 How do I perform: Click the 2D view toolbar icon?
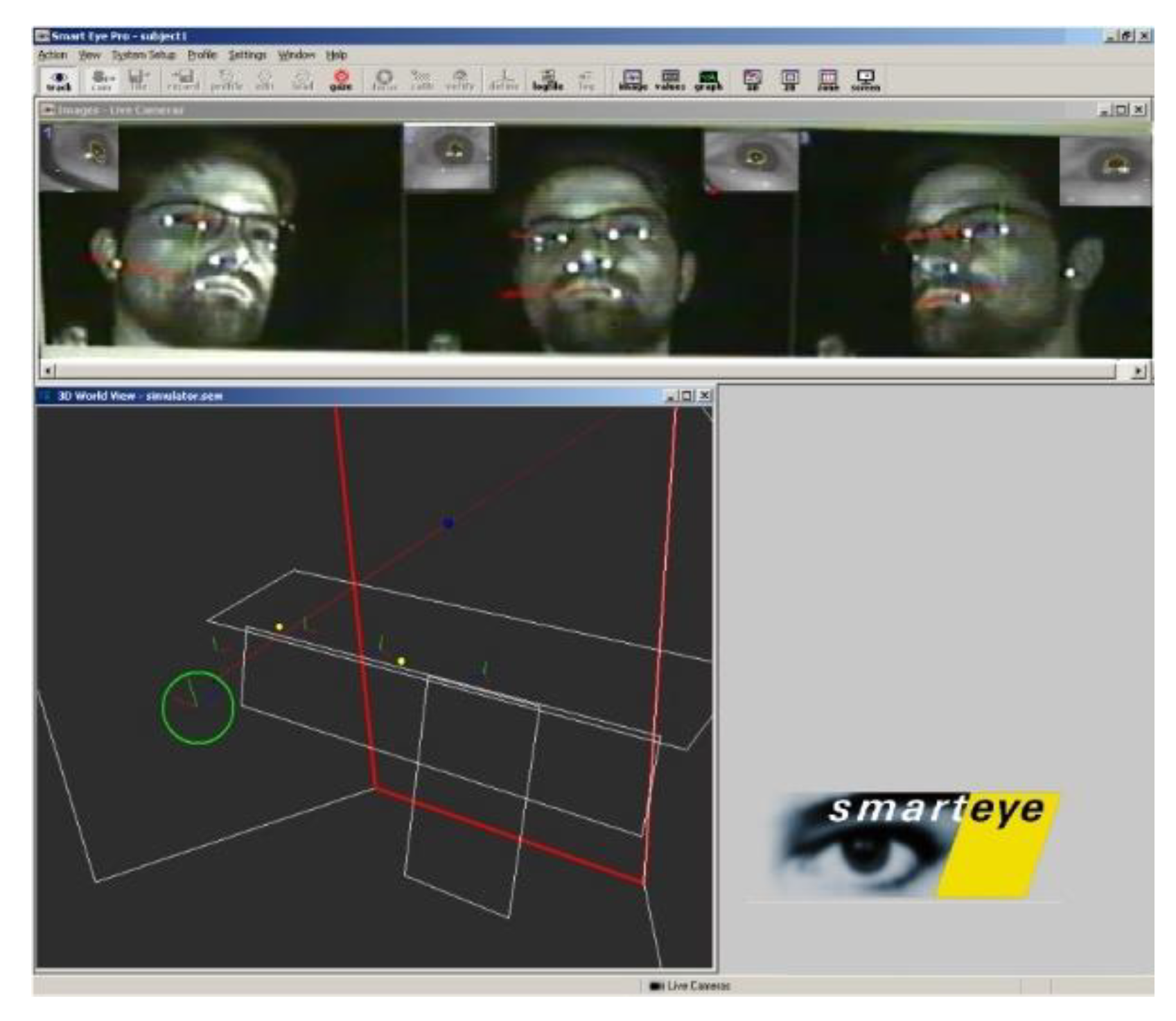(790, 80)
